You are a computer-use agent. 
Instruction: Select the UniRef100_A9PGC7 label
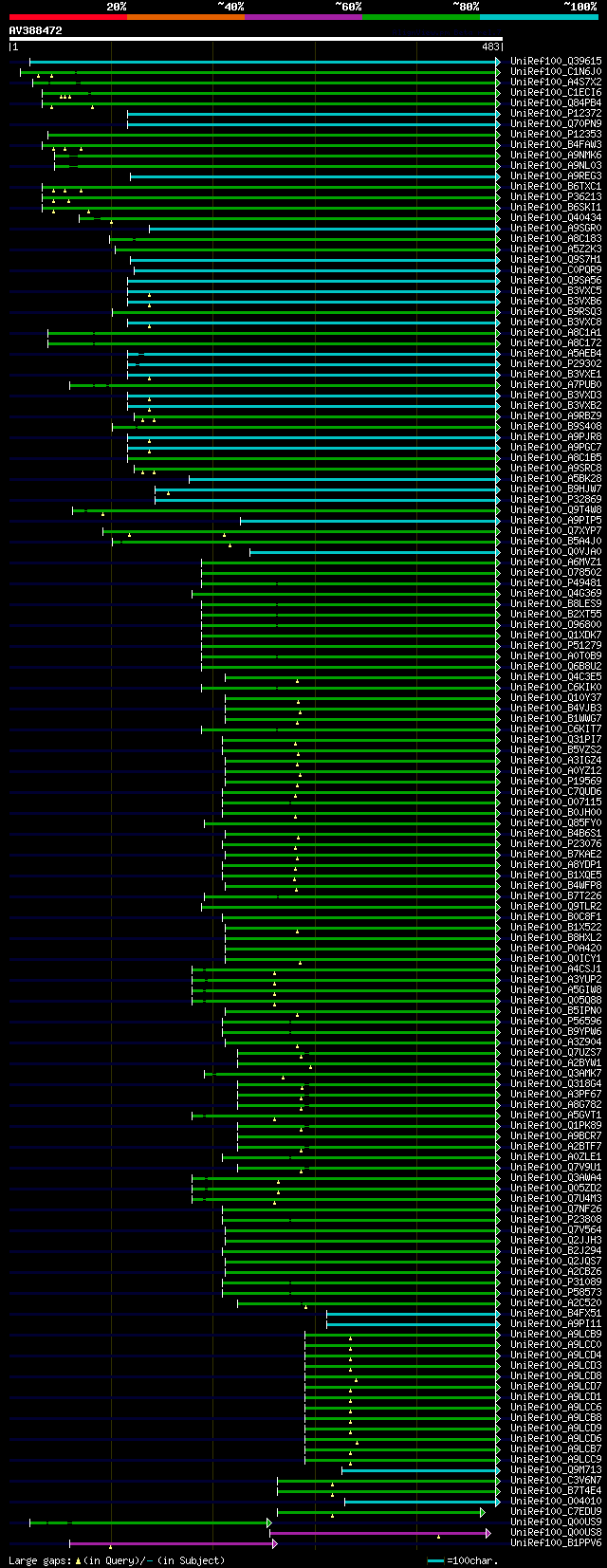pos(556,448)
